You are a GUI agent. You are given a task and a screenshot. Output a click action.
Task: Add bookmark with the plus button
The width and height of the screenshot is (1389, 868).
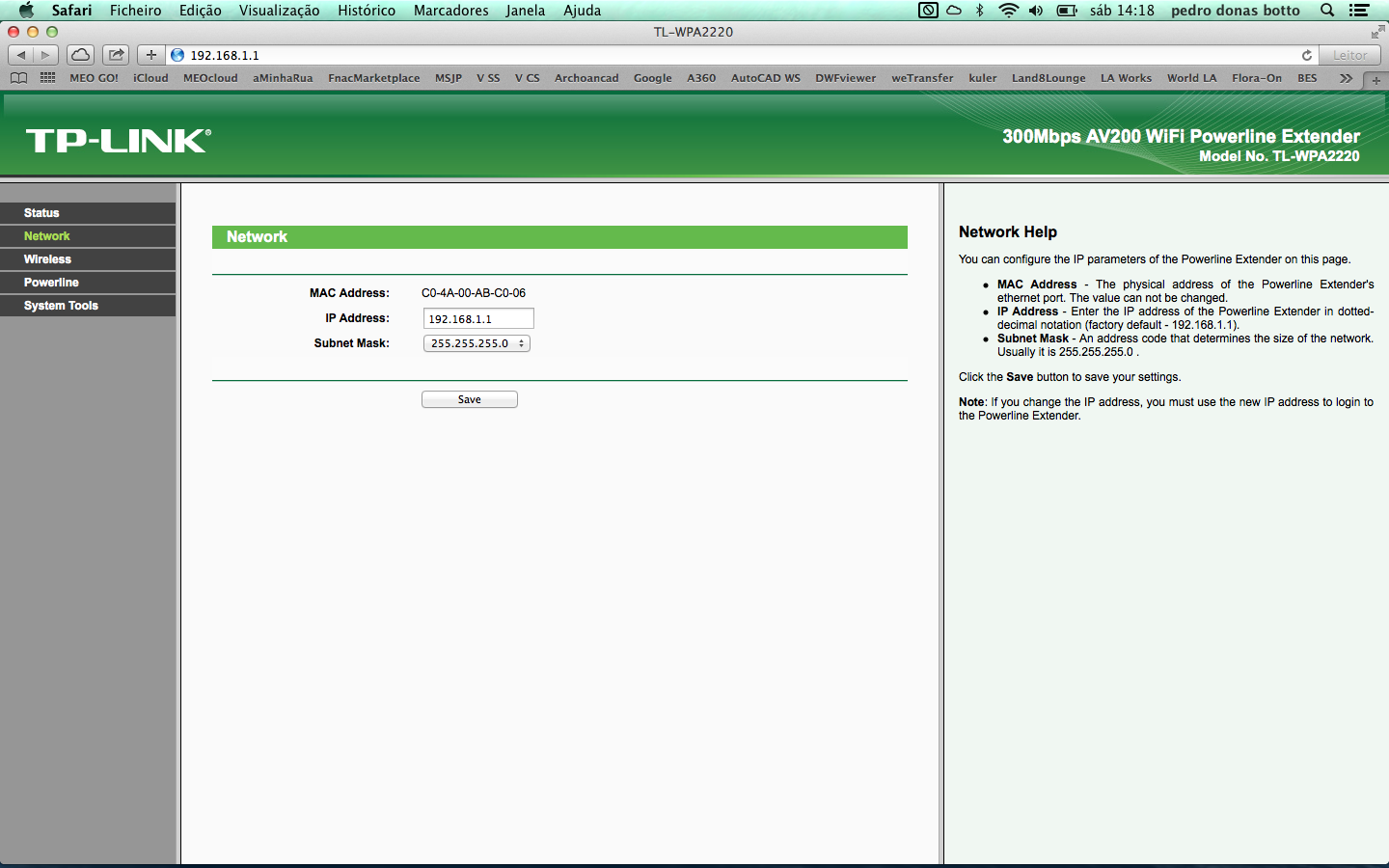click(151, 55)
